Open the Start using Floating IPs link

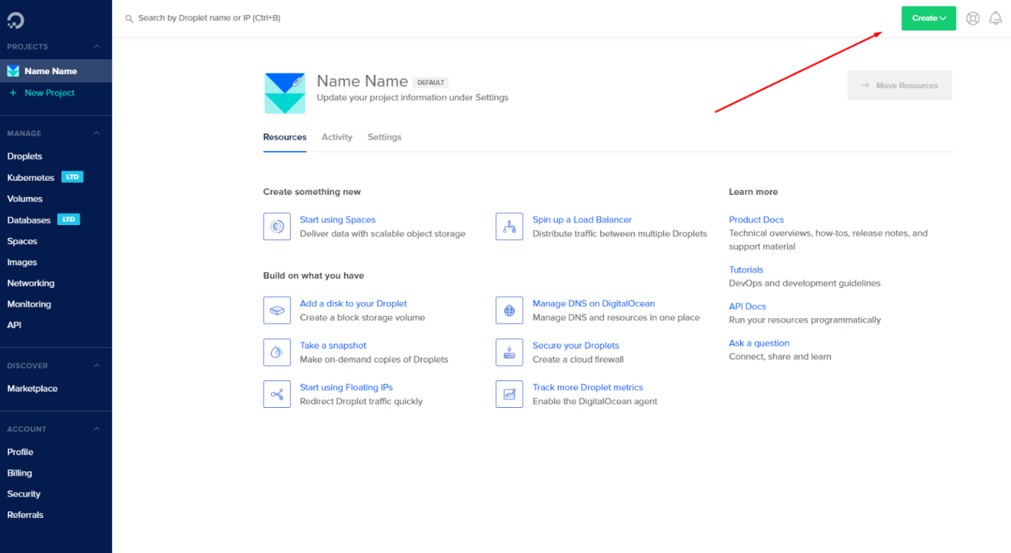[346, 387]
